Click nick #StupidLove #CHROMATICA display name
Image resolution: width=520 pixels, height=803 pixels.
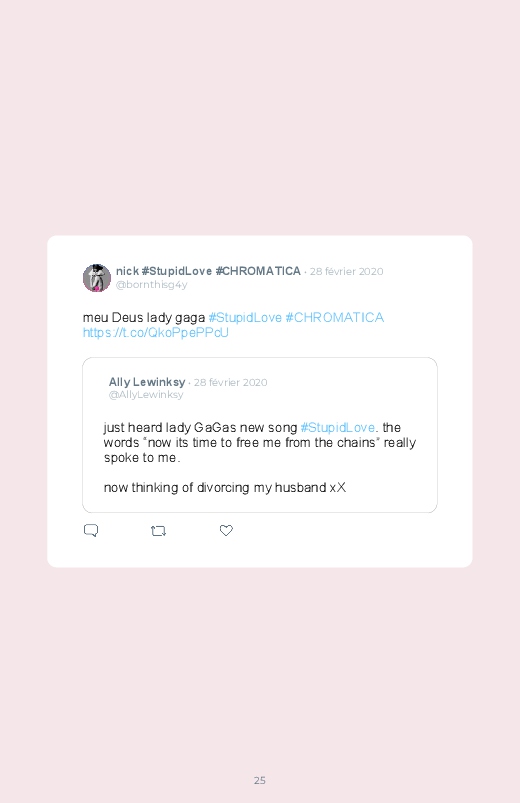coord(208,271)
